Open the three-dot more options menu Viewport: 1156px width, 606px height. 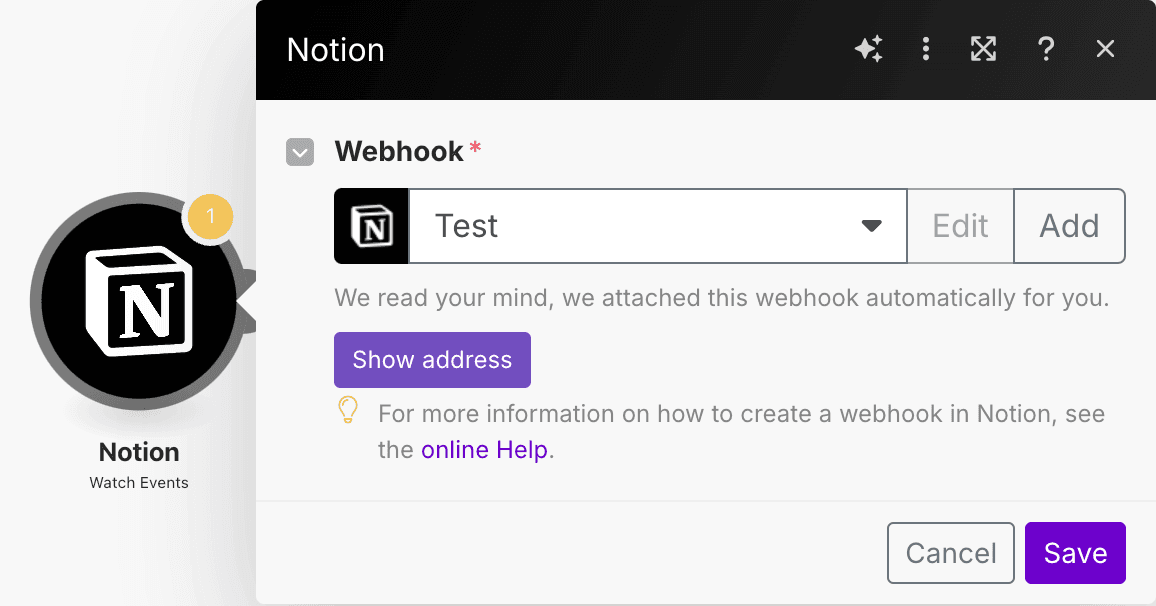point(926,49)
